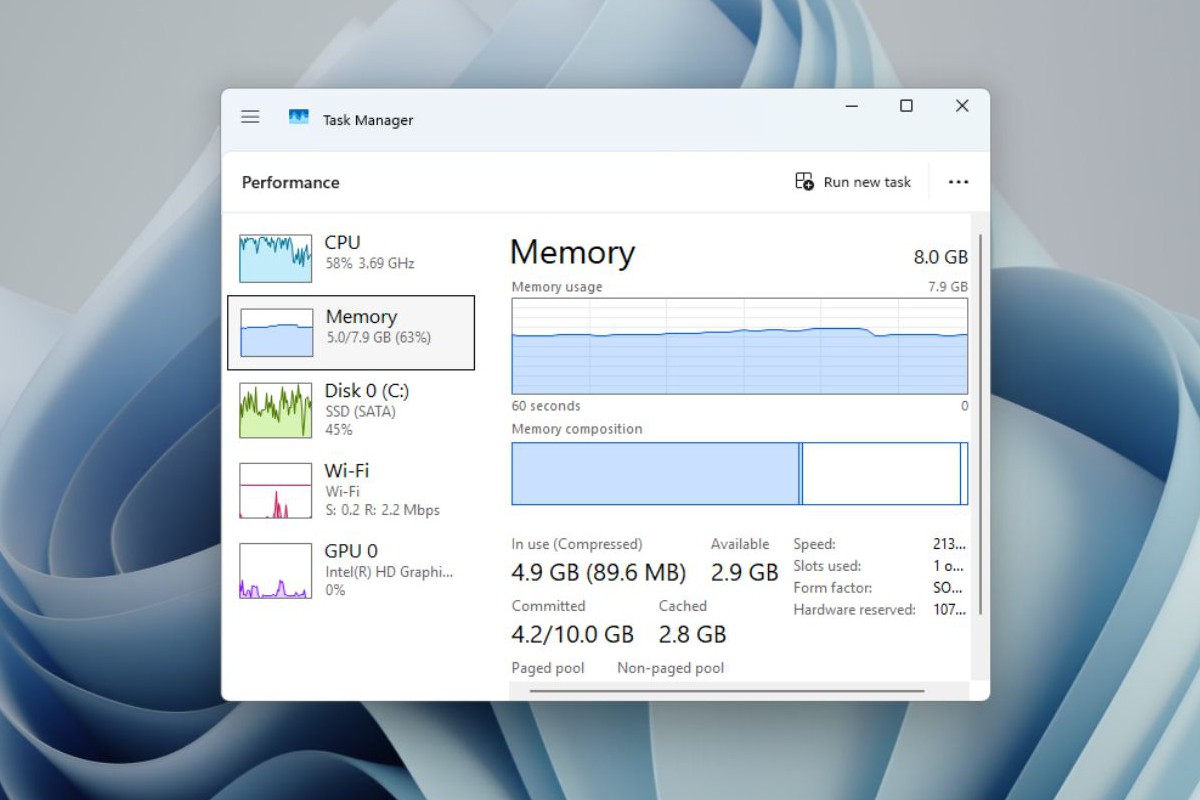This screenshot has height=800, width=1200.
Task: Open the Disk 0 (C:) performance page
Action: tap(351, 410)
